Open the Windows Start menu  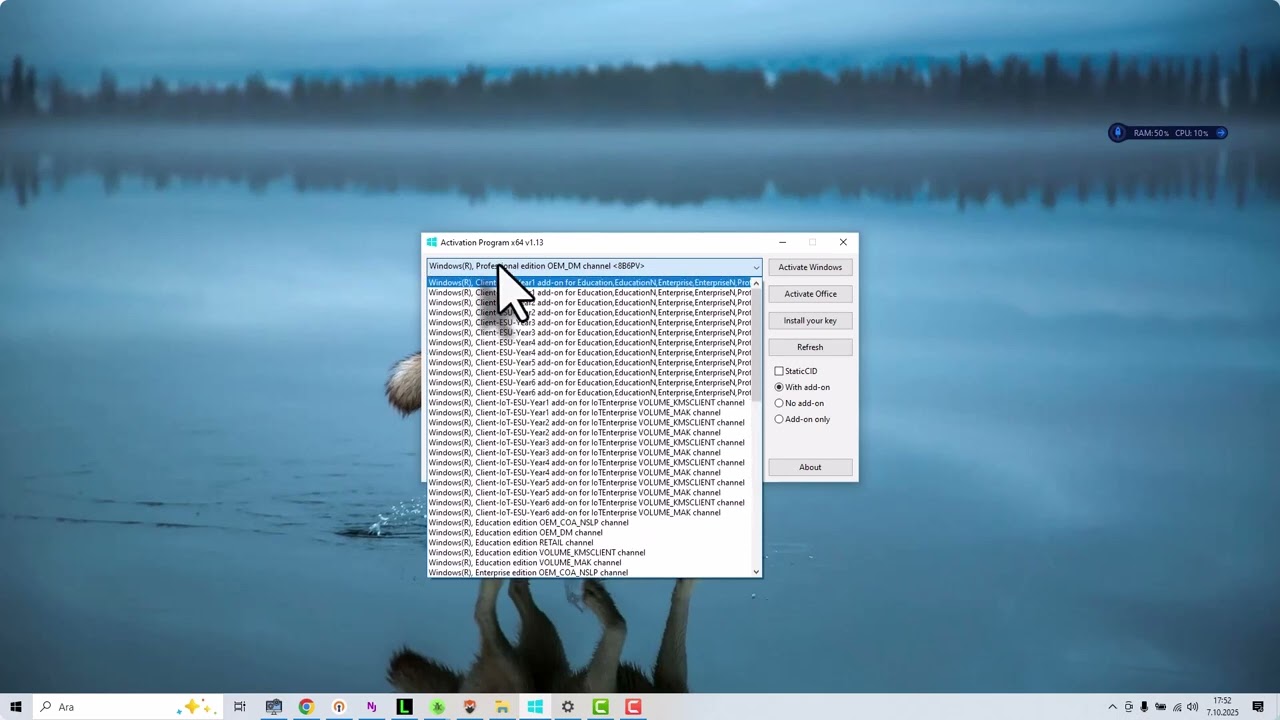pyautogui.click(x=16, y=707)
